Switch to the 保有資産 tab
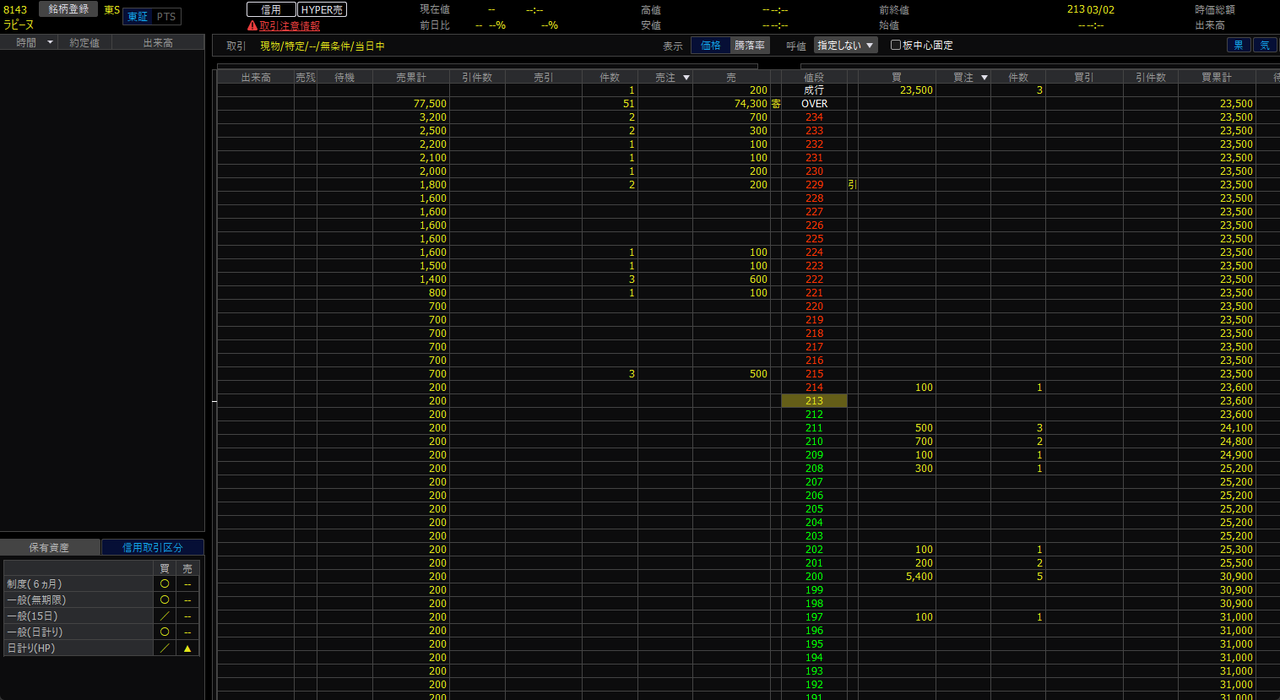 tap(50, 547)
